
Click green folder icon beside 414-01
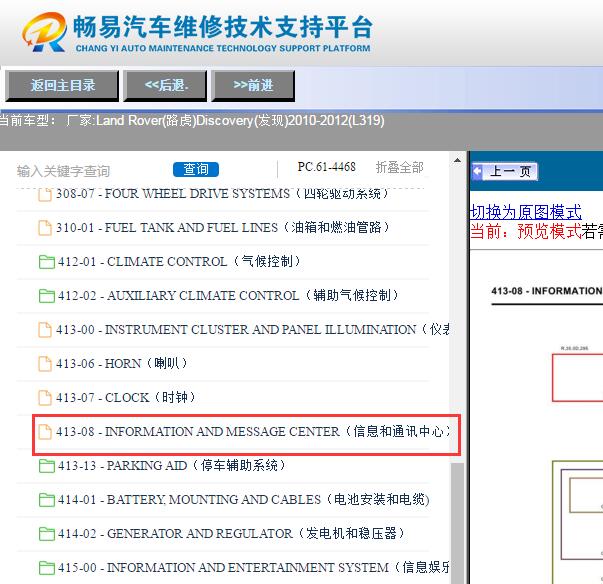click(x=47, y=500)
